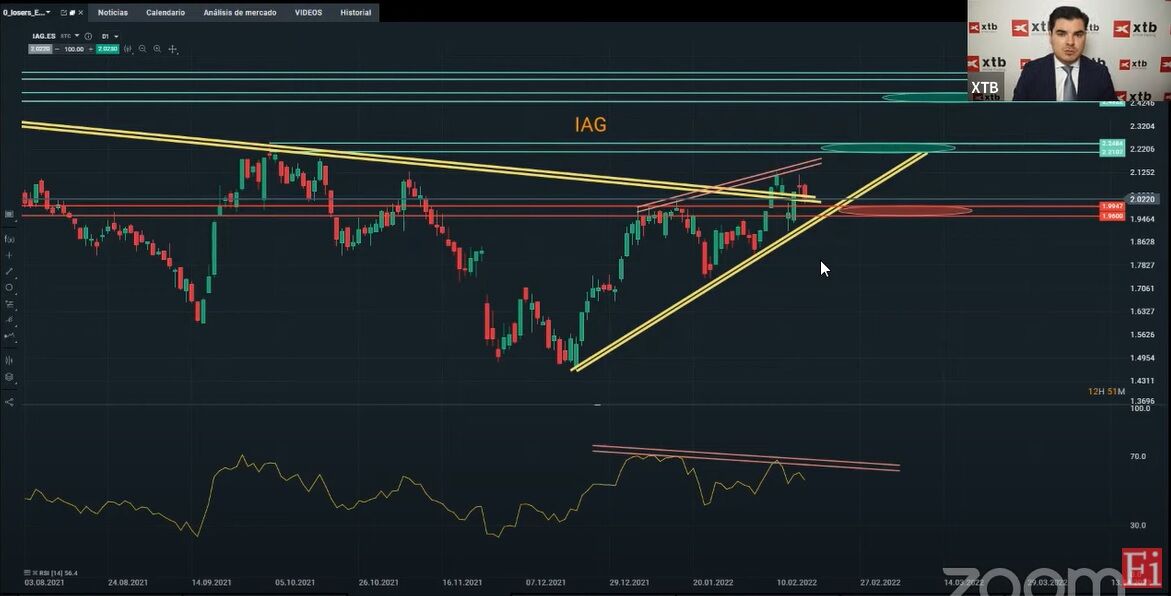
Task: Click the volume 100.00 input field
Action: point(74,49)
